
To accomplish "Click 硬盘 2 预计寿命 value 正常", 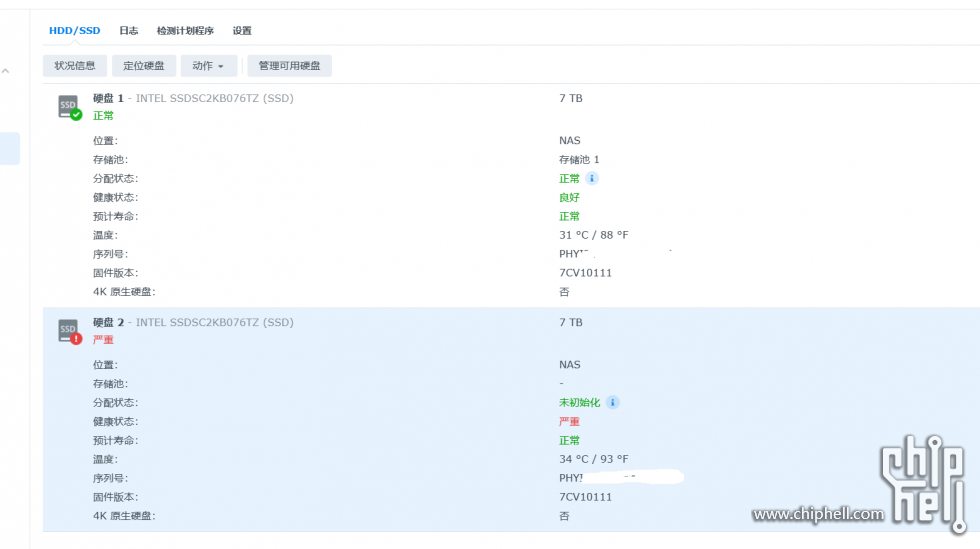I will tap(569, 440).
